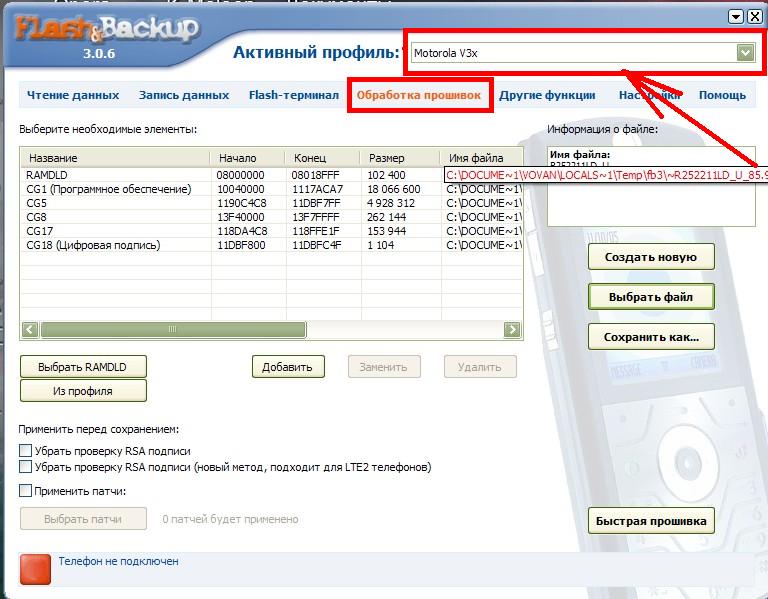Click the Сохранить как... button
Screen dimensions: 768x599
[651, 337]
